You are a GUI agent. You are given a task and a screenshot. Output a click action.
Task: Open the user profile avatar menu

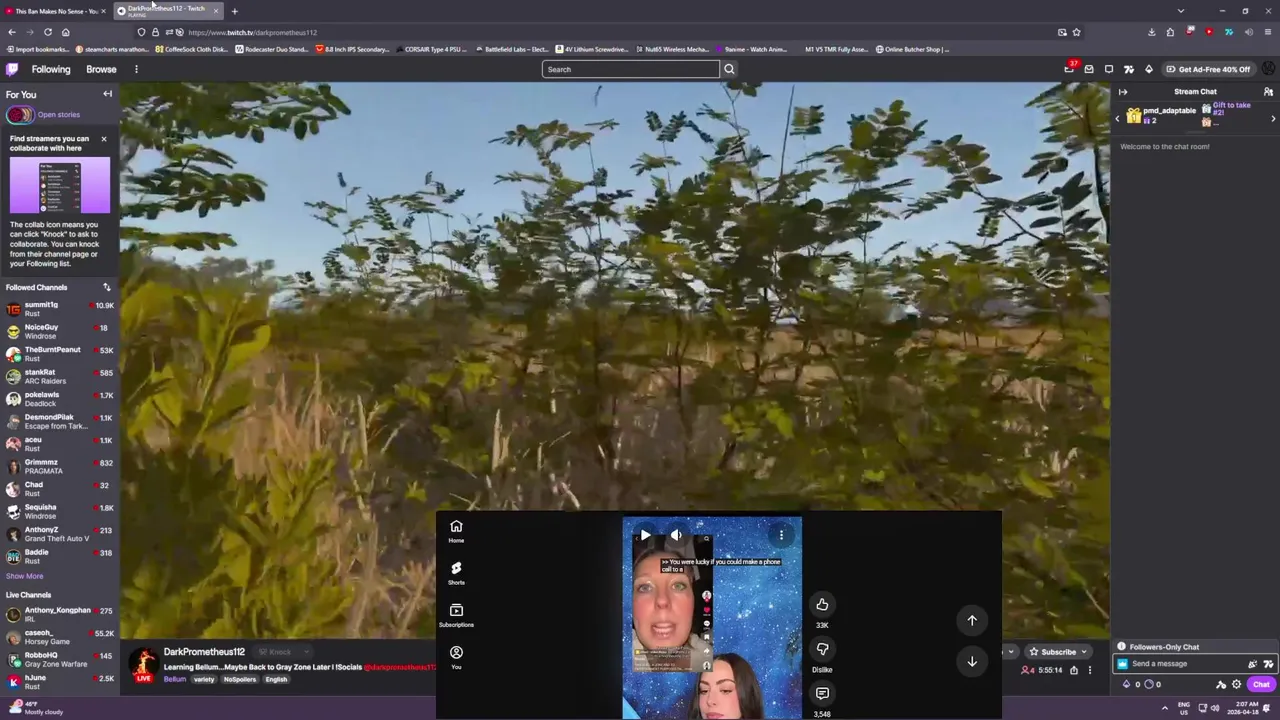(x=1268, y=69)
